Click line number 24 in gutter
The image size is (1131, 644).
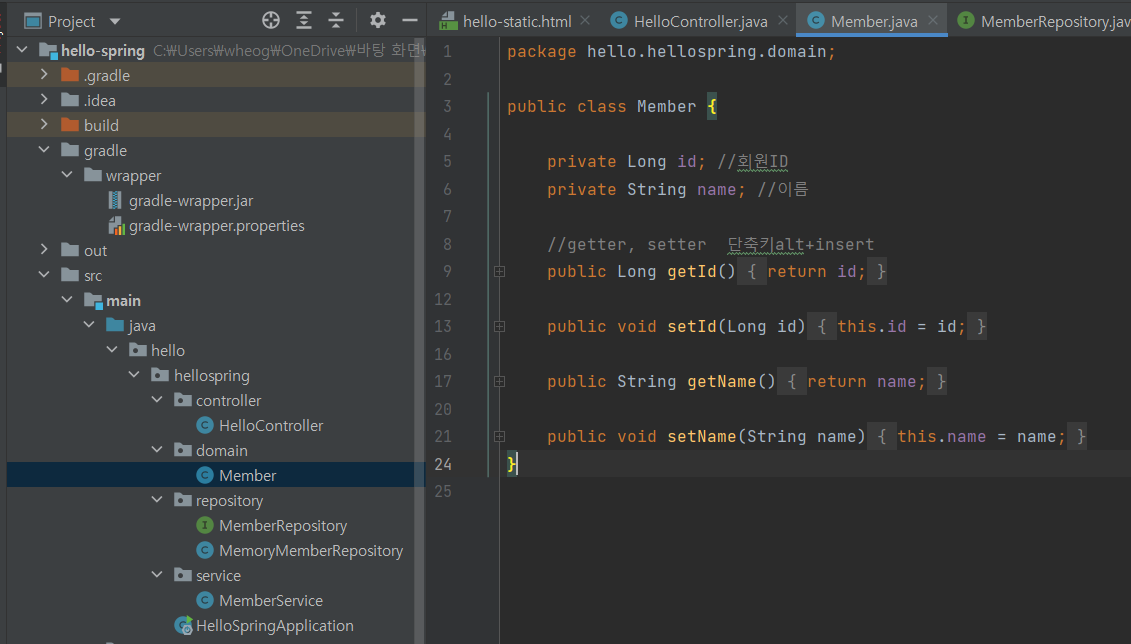coord(443,464)
